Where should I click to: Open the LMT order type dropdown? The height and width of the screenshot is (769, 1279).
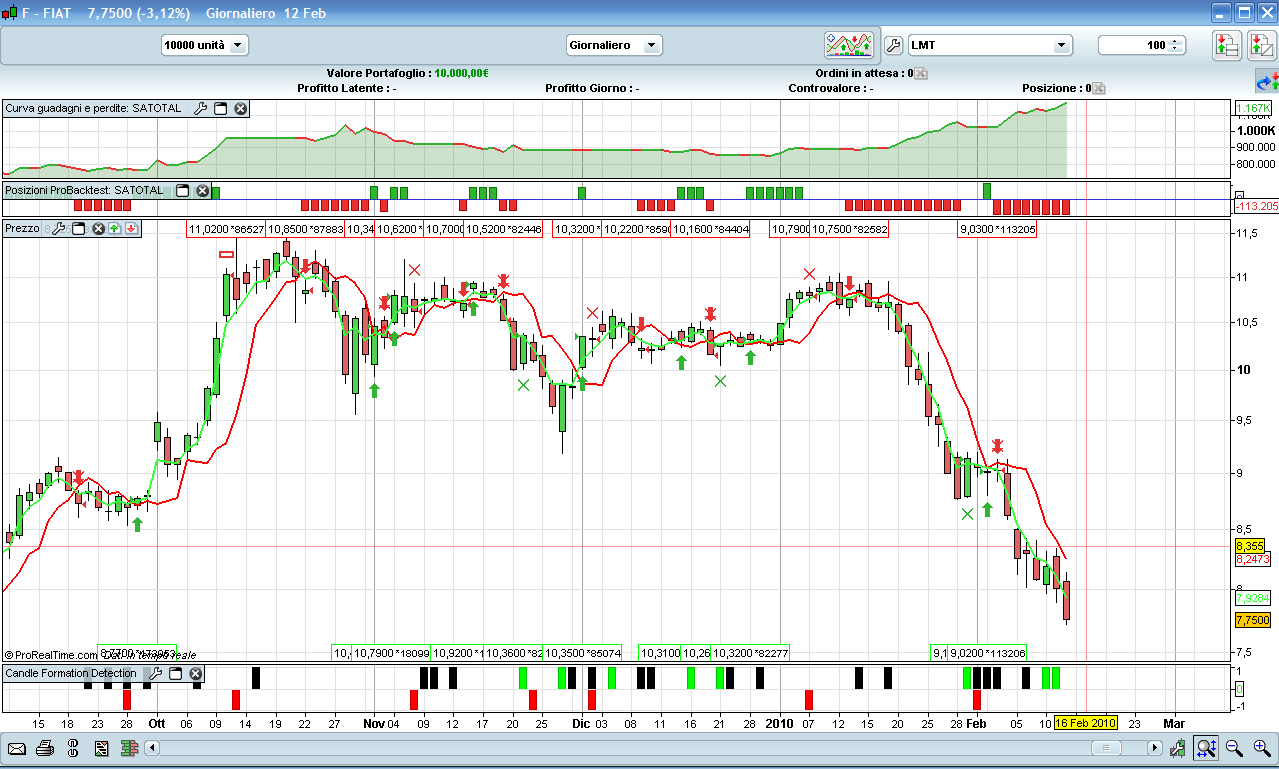pos(1060,45)
